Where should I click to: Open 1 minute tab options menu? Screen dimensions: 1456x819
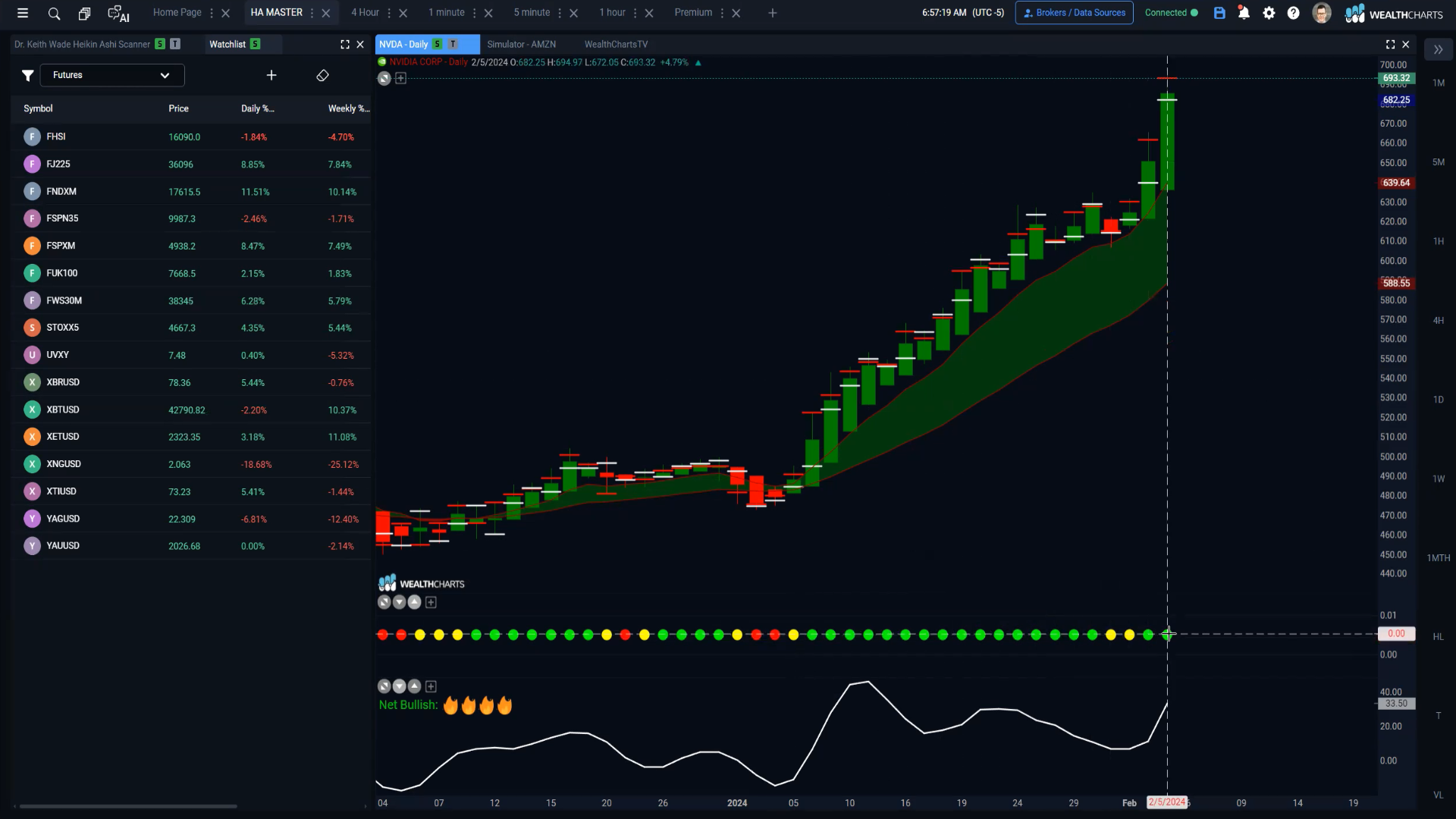[x=475, y=13]
